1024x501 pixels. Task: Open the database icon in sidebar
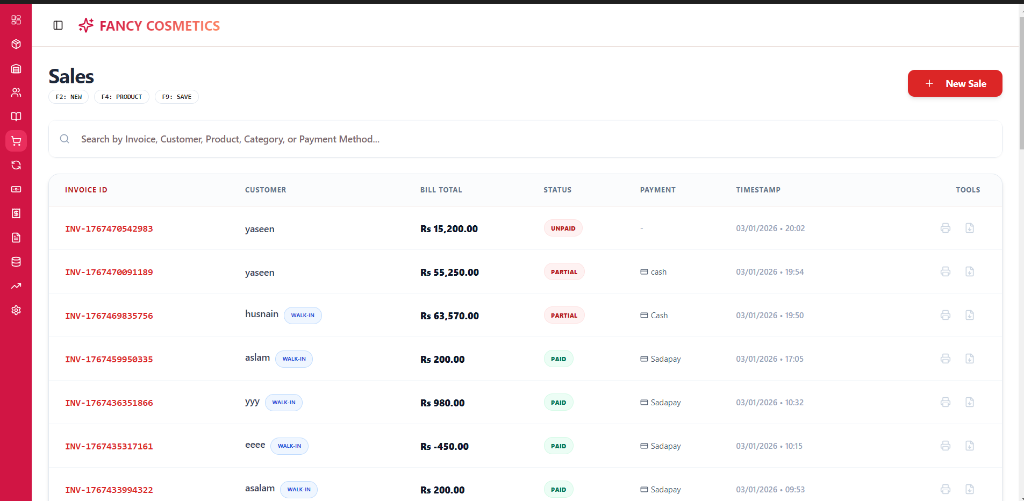[16, 262]
